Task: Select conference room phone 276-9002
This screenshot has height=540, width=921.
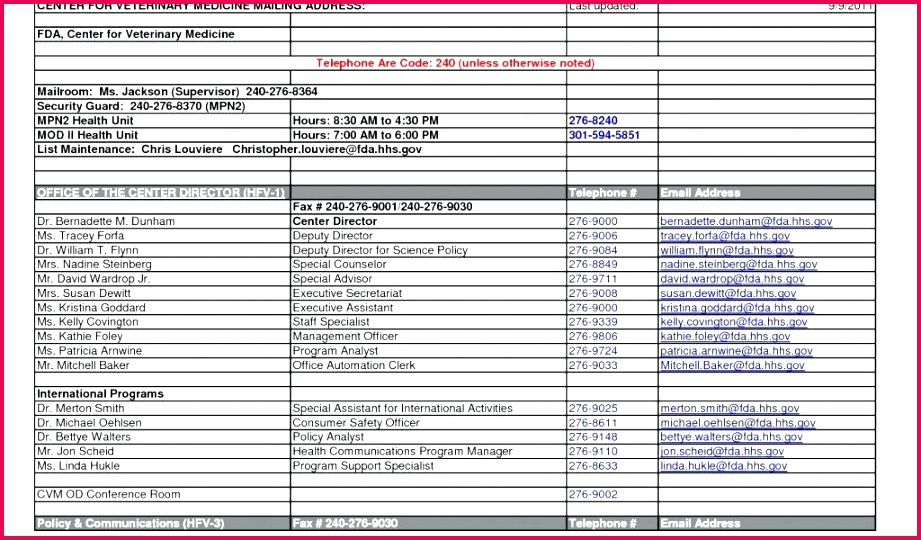Action: tap(593, 495)
